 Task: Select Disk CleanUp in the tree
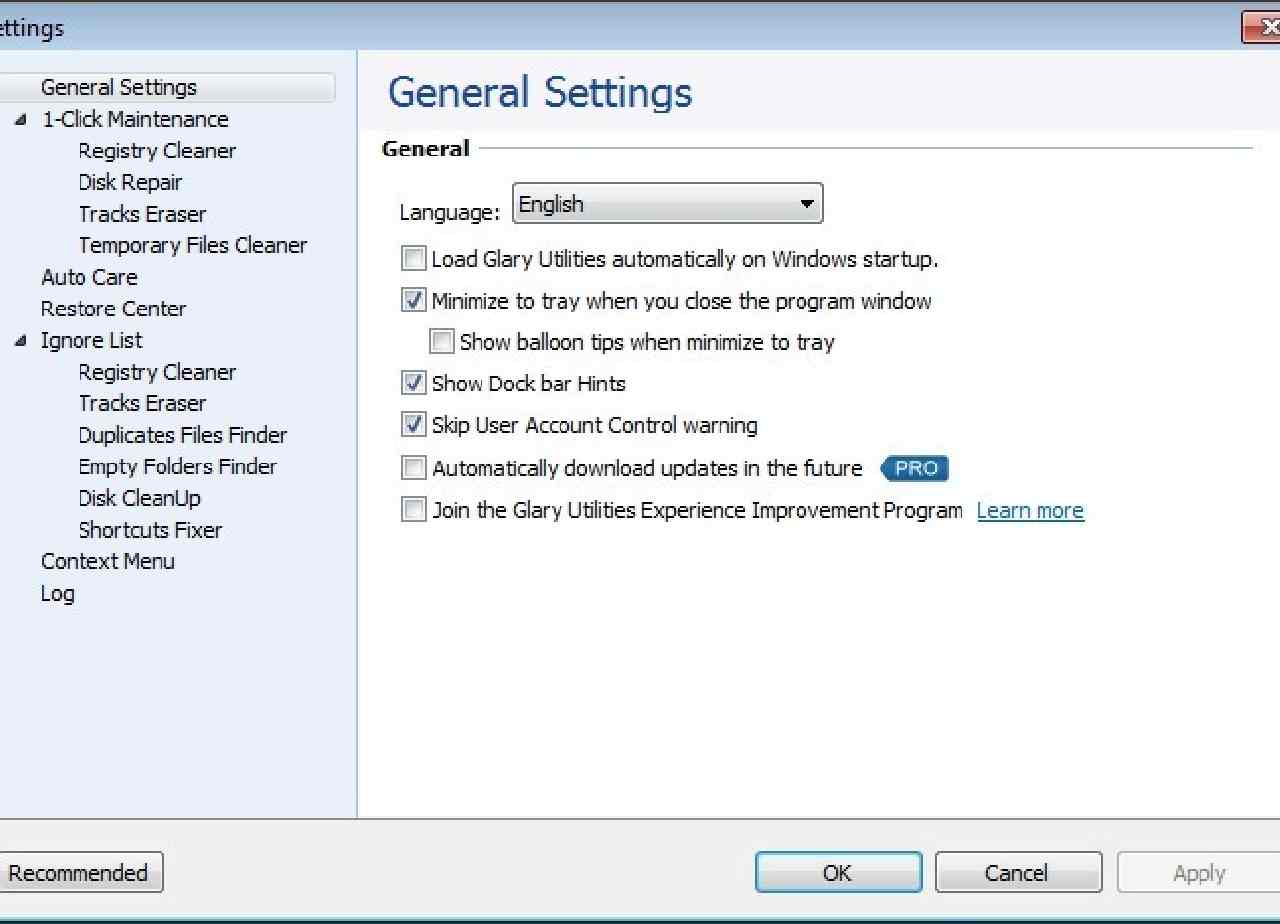point(139,498)
